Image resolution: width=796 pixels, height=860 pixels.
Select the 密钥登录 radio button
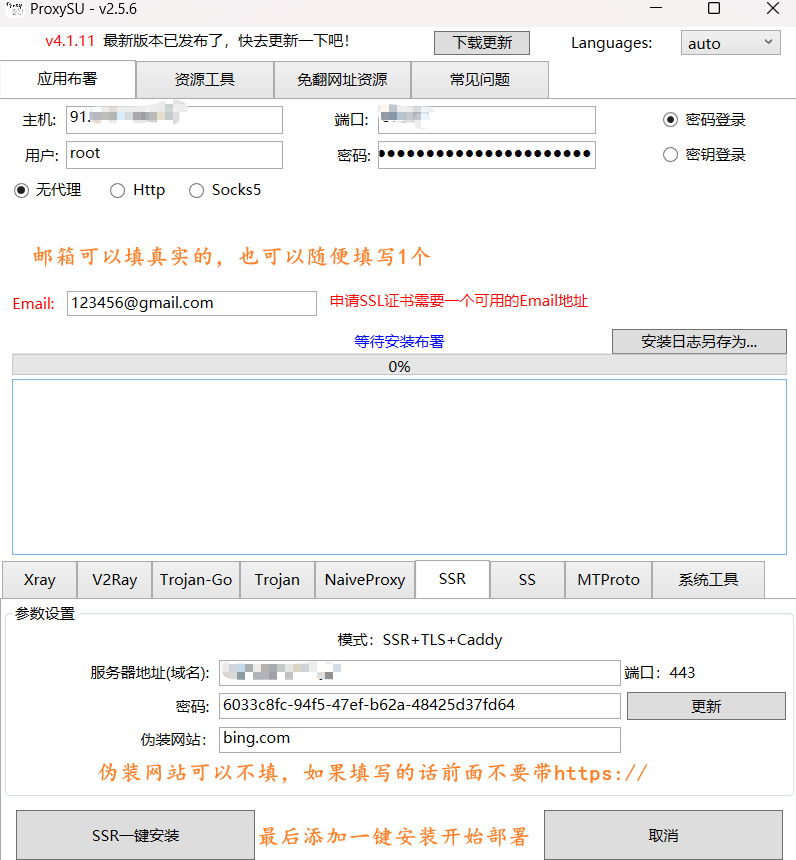tap(671, 155)
